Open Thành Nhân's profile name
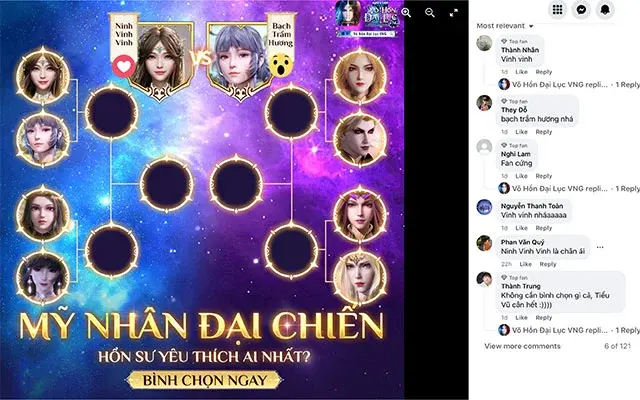The image size is (640, 400). tap(520, 50)
